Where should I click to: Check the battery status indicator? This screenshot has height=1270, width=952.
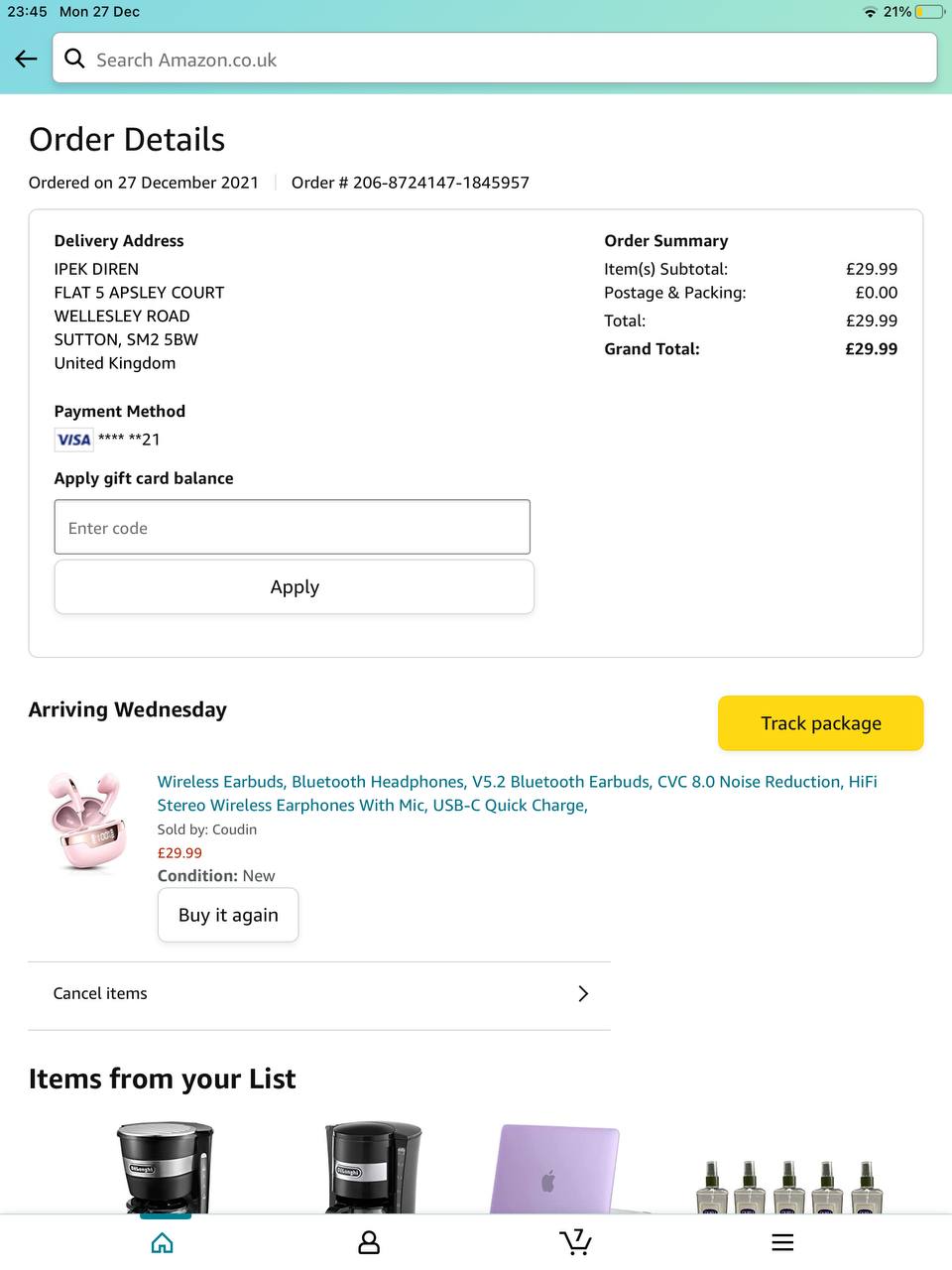tap(928, 12)
